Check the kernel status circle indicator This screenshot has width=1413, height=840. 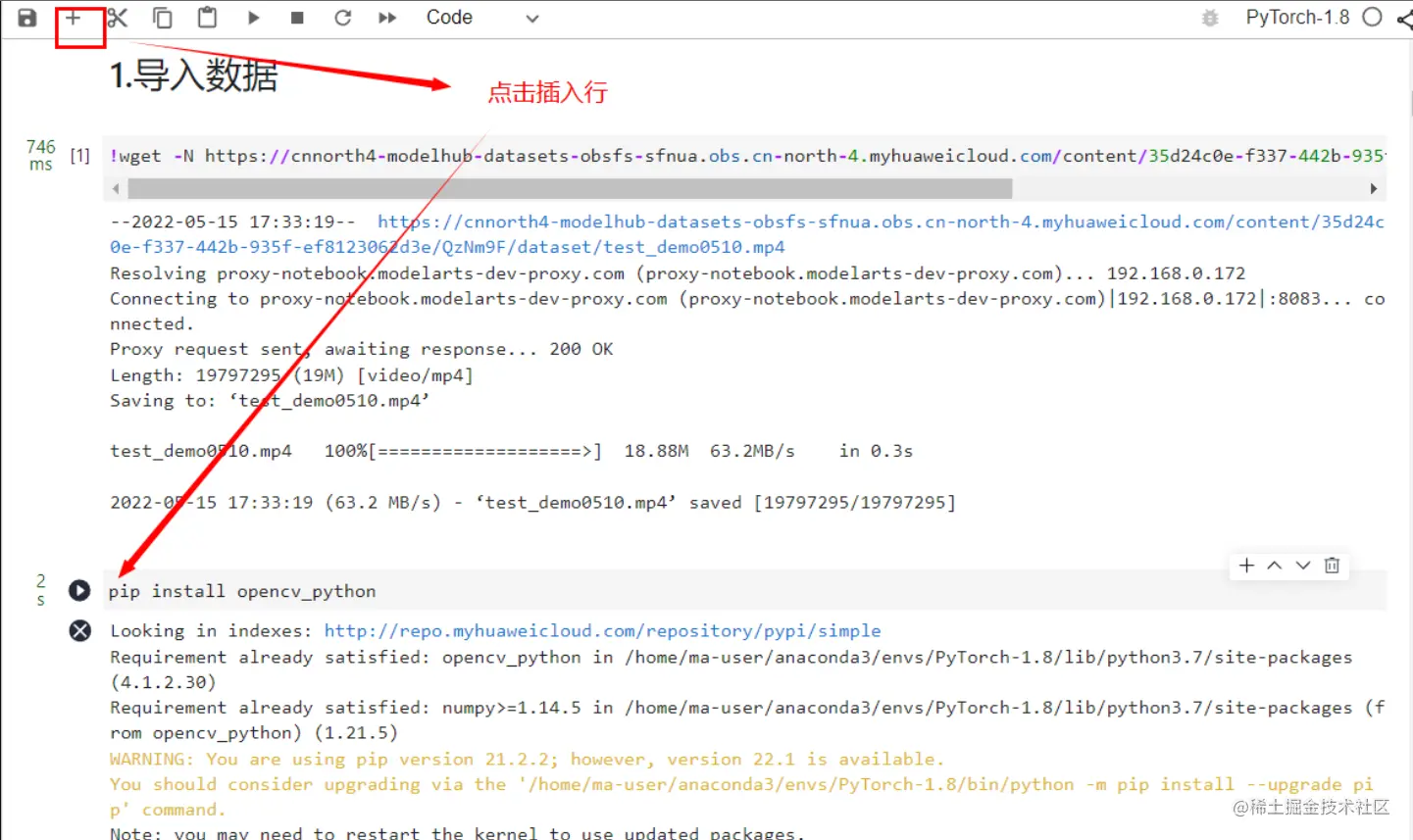[1373, 17]
